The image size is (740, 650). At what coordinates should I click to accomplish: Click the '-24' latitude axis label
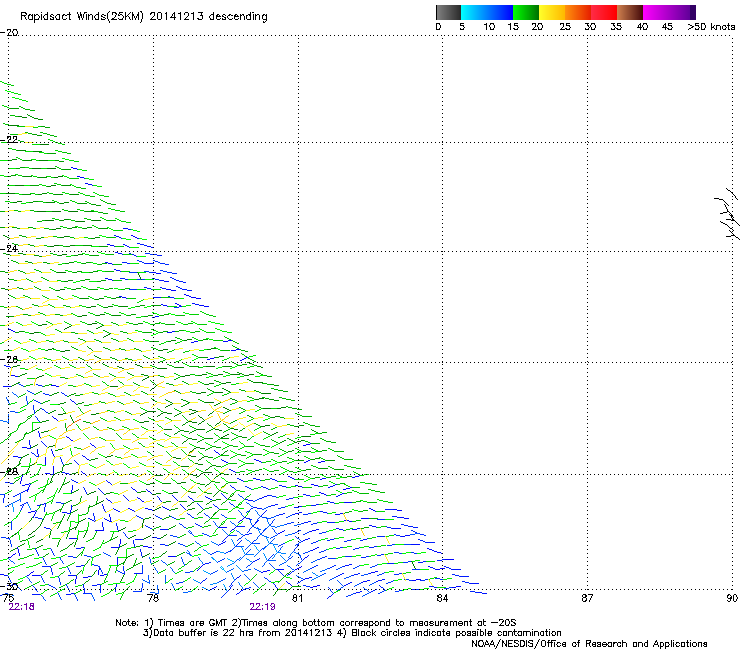tap(9, 248)
